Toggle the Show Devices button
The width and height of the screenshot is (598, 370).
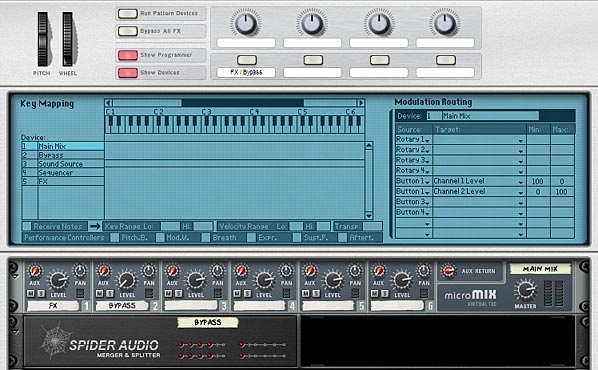(127, 72)
